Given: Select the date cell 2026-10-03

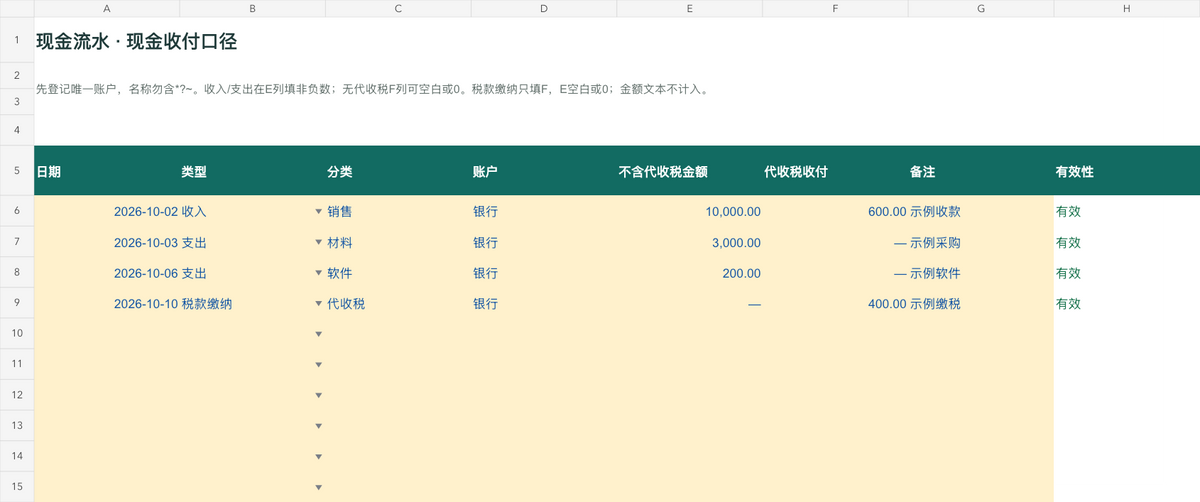Looking at the screenshot, I should tap(107, 243).
